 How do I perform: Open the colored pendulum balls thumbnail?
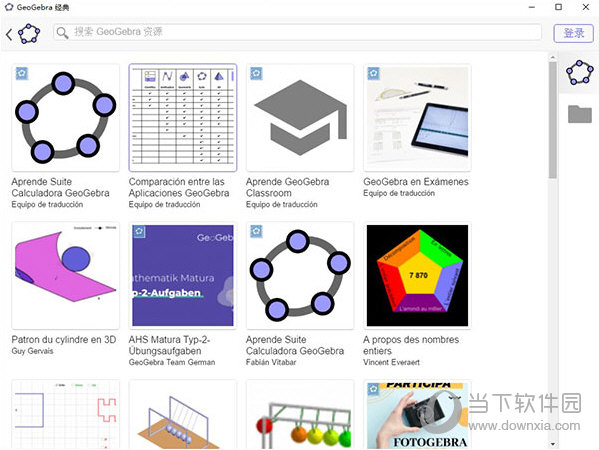pyautogui.click(x=300, y=414)
